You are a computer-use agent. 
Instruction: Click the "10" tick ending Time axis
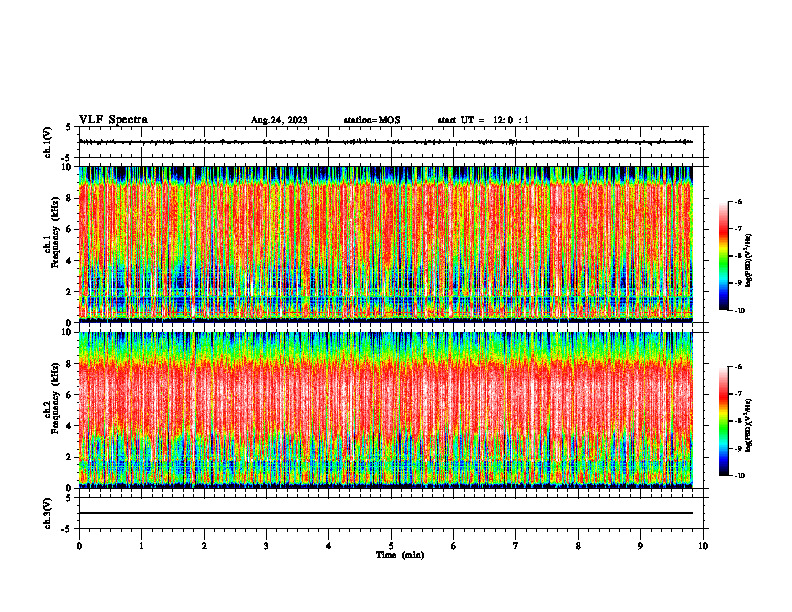click(x=703, y=546)
